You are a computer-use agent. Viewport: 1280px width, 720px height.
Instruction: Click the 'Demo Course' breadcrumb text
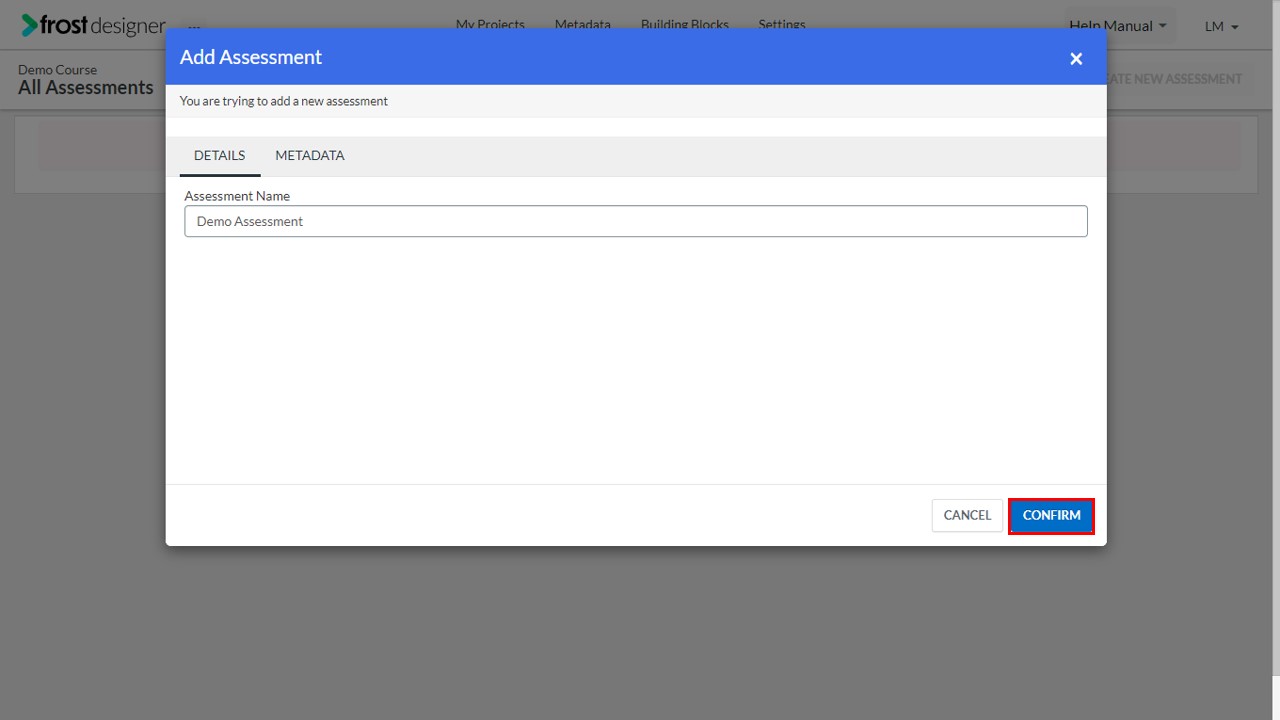coord(57,70)
